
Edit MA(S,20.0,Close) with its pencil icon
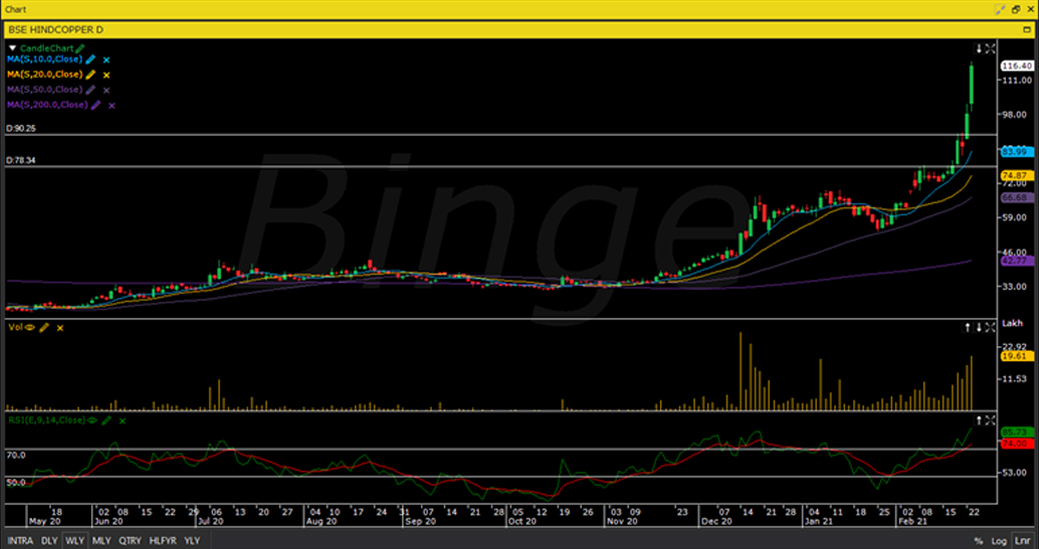(x=91, y=75)
